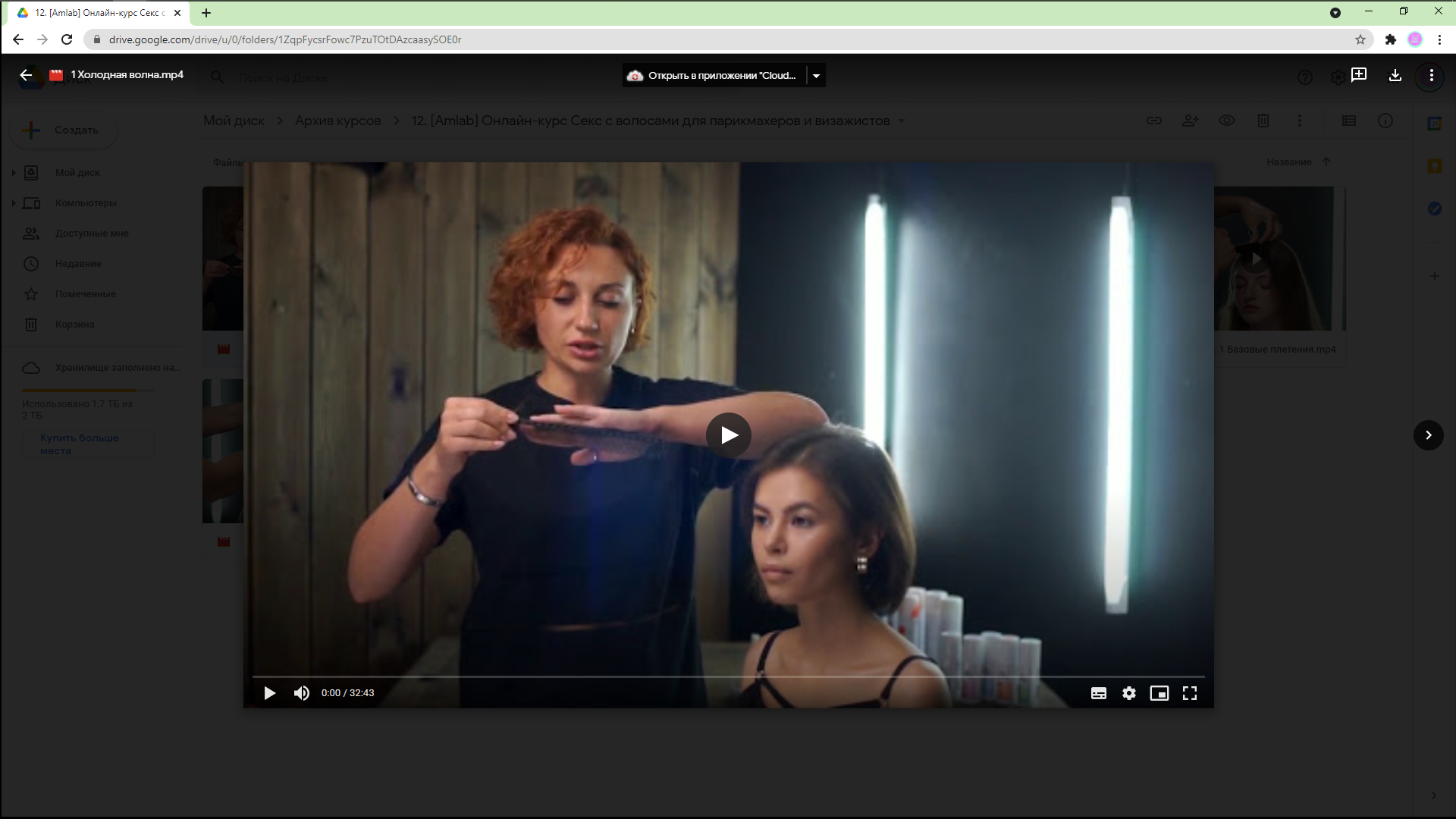1456x819 pixels.
Task: Open Google Keep side panel icon
Action: pyautogui.click(x=1434, y=166)
